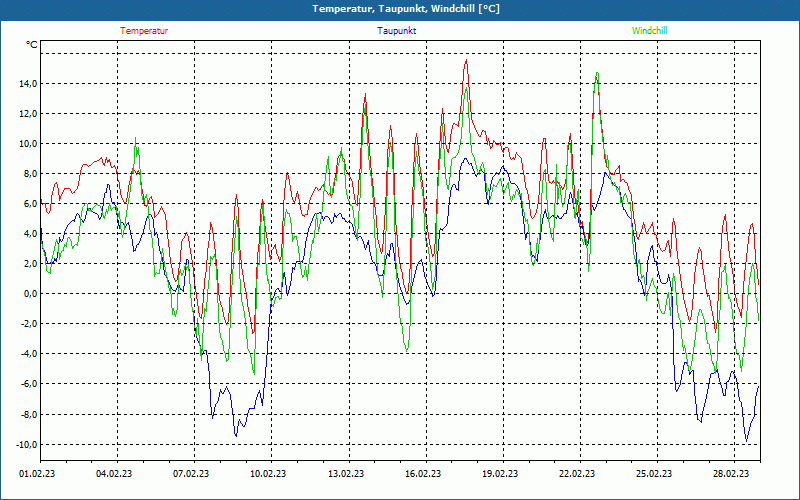Image resolution: width=800 pixels, height=500 pixels.
Task: Click the -2,0 y-axis value
Action: click(x=29, y=324)
